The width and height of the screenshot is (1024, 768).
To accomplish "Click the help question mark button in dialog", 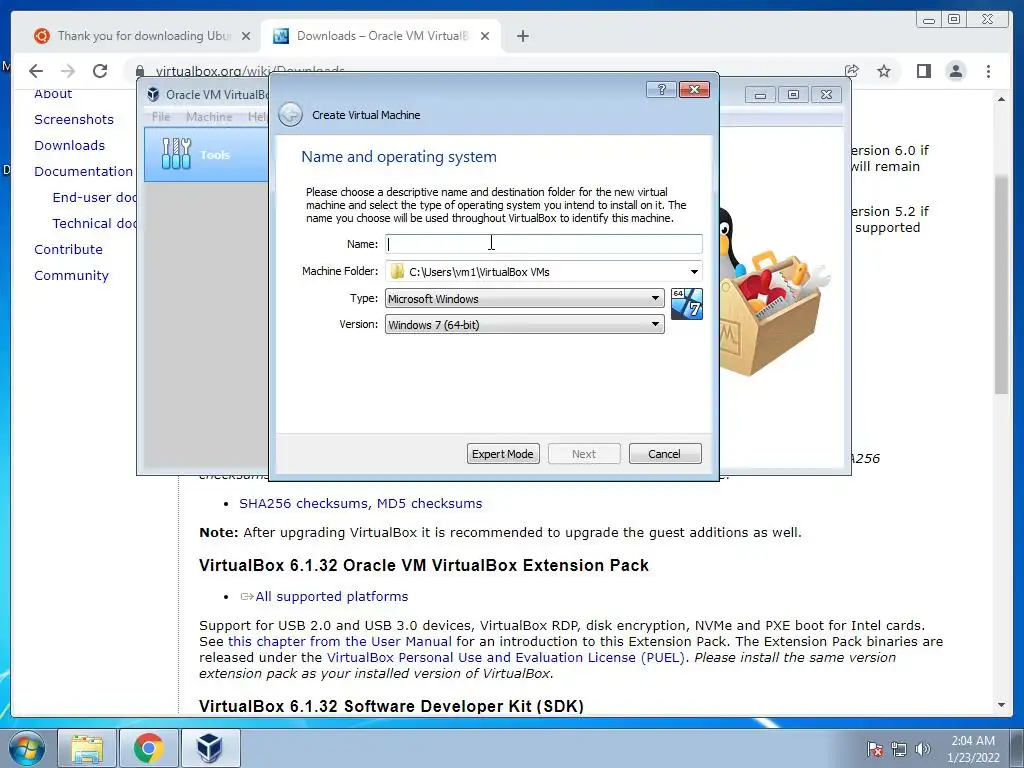I will [x=661, y=89].
